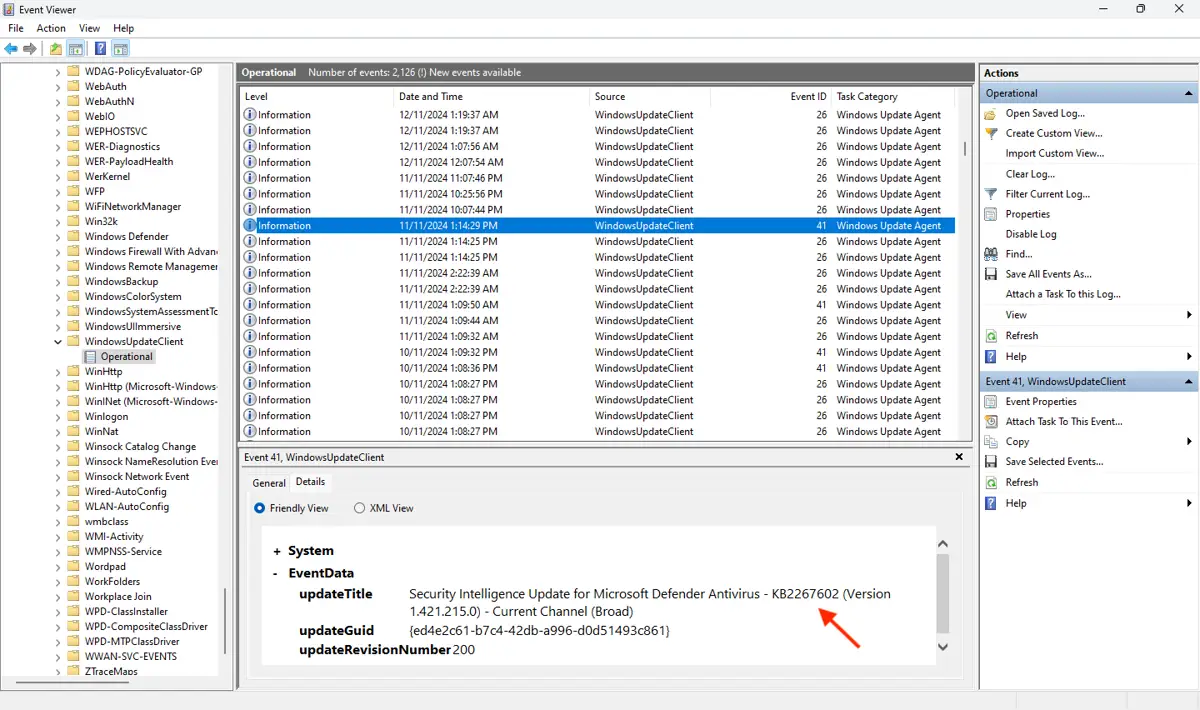Click the Back arrow in the toolbar
Screen dimensions: 1200x710
(11, 49)
